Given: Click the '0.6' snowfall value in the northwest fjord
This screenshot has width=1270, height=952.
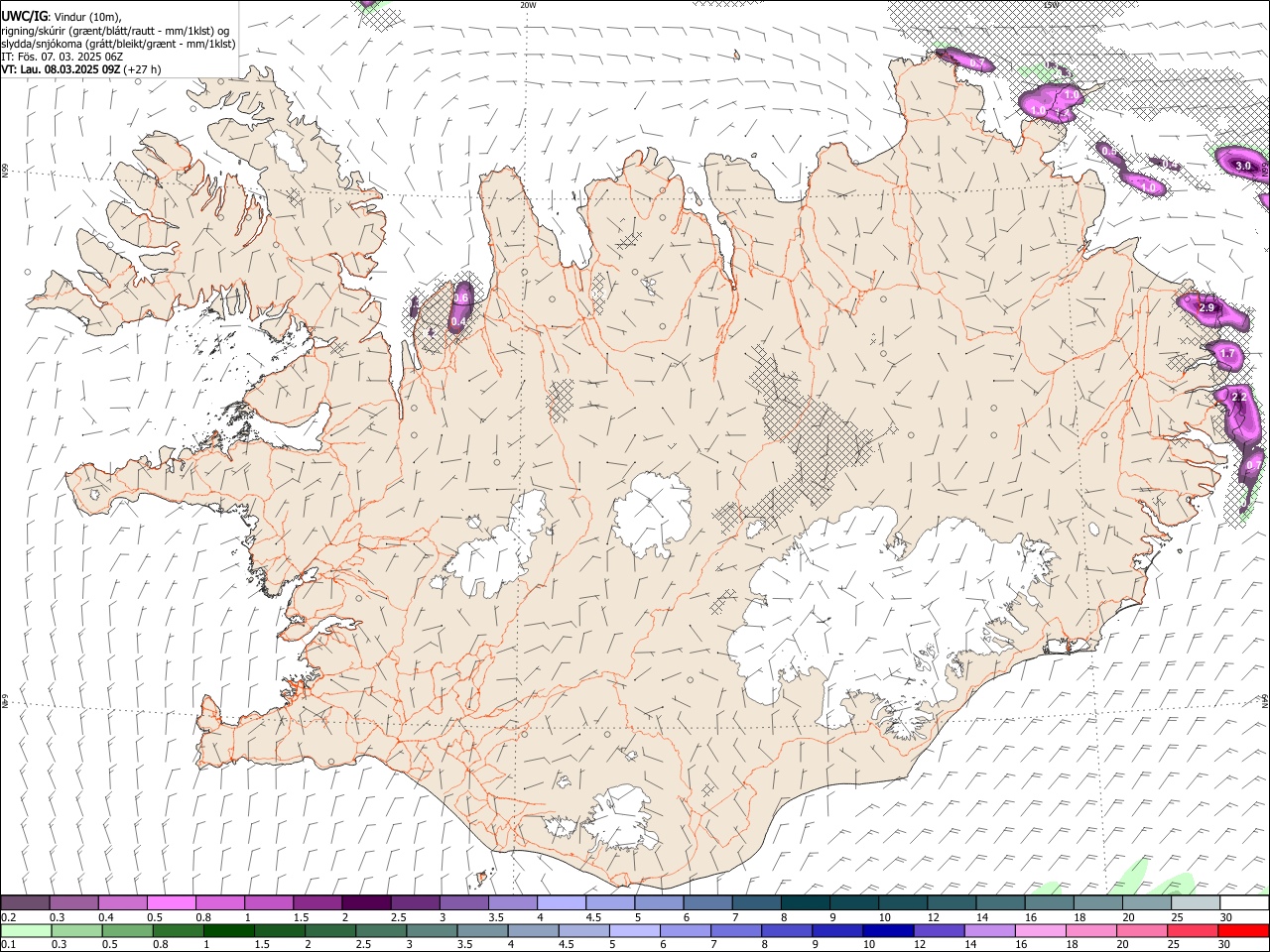Looking at the screenshot, I should click(460, 297).
